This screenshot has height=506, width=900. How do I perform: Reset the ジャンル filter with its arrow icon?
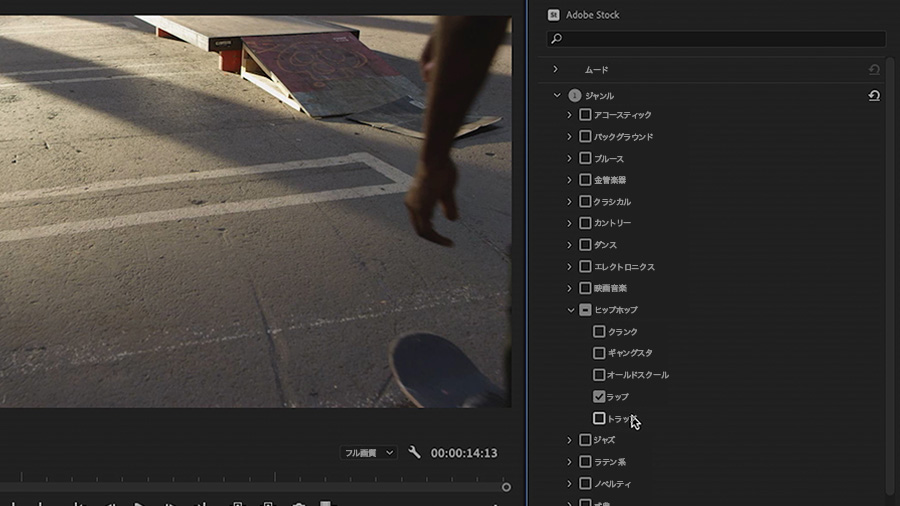874,95
